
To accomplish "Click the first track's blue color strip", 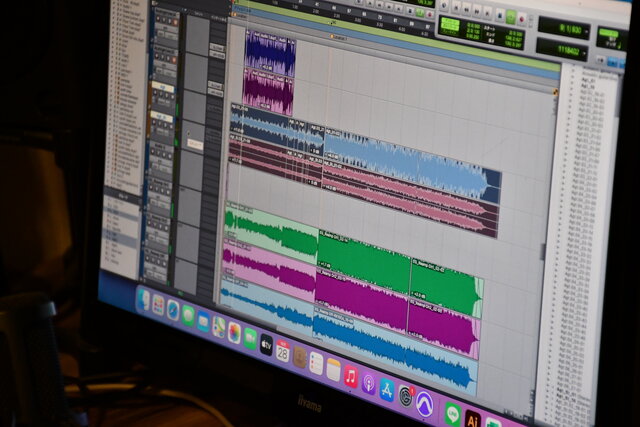I will [x=152, y=25].
